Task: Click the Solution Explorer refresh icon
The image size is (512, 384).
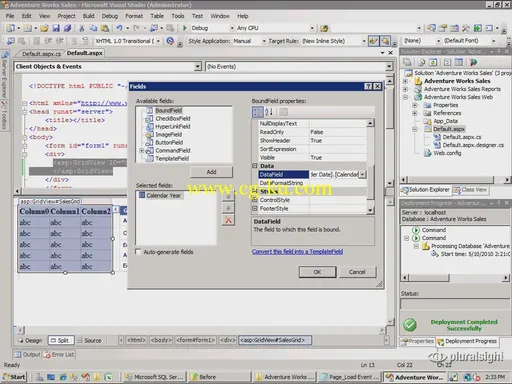Action: coord(433,62)
